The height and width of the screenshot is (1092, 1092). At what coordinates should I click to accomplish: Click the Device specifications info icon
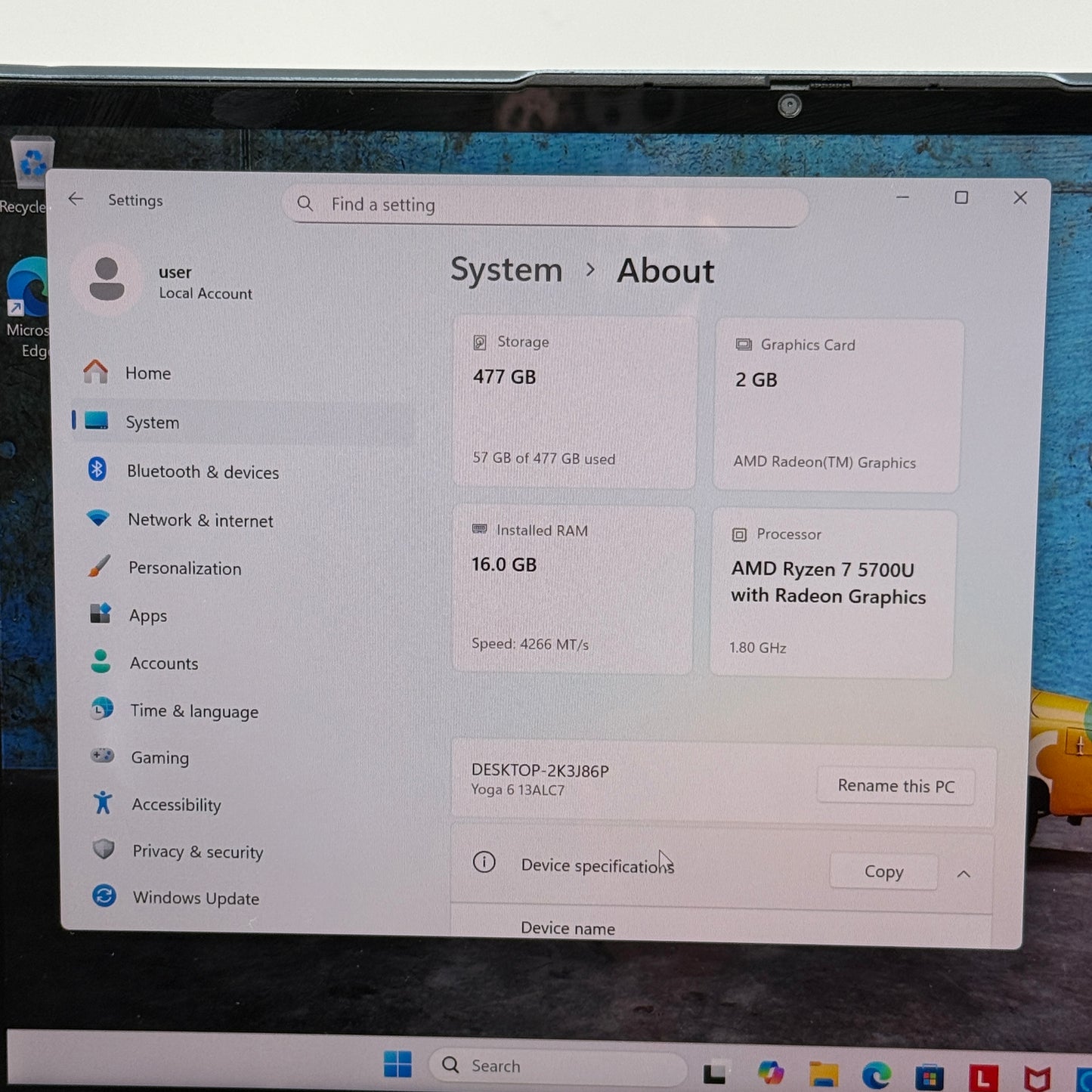point(484,862)
